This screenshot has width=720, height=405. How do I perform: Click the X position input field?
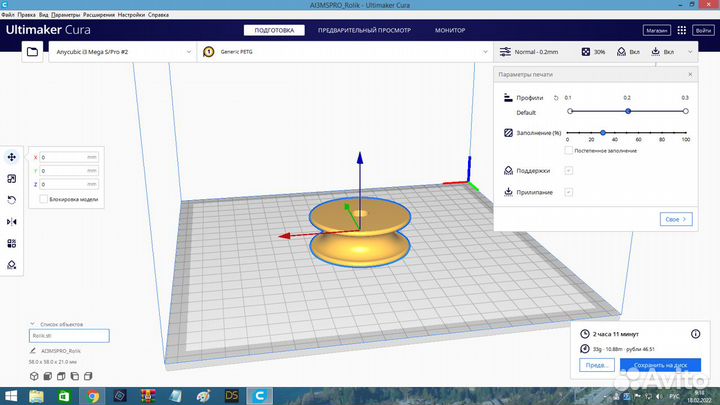65,157
